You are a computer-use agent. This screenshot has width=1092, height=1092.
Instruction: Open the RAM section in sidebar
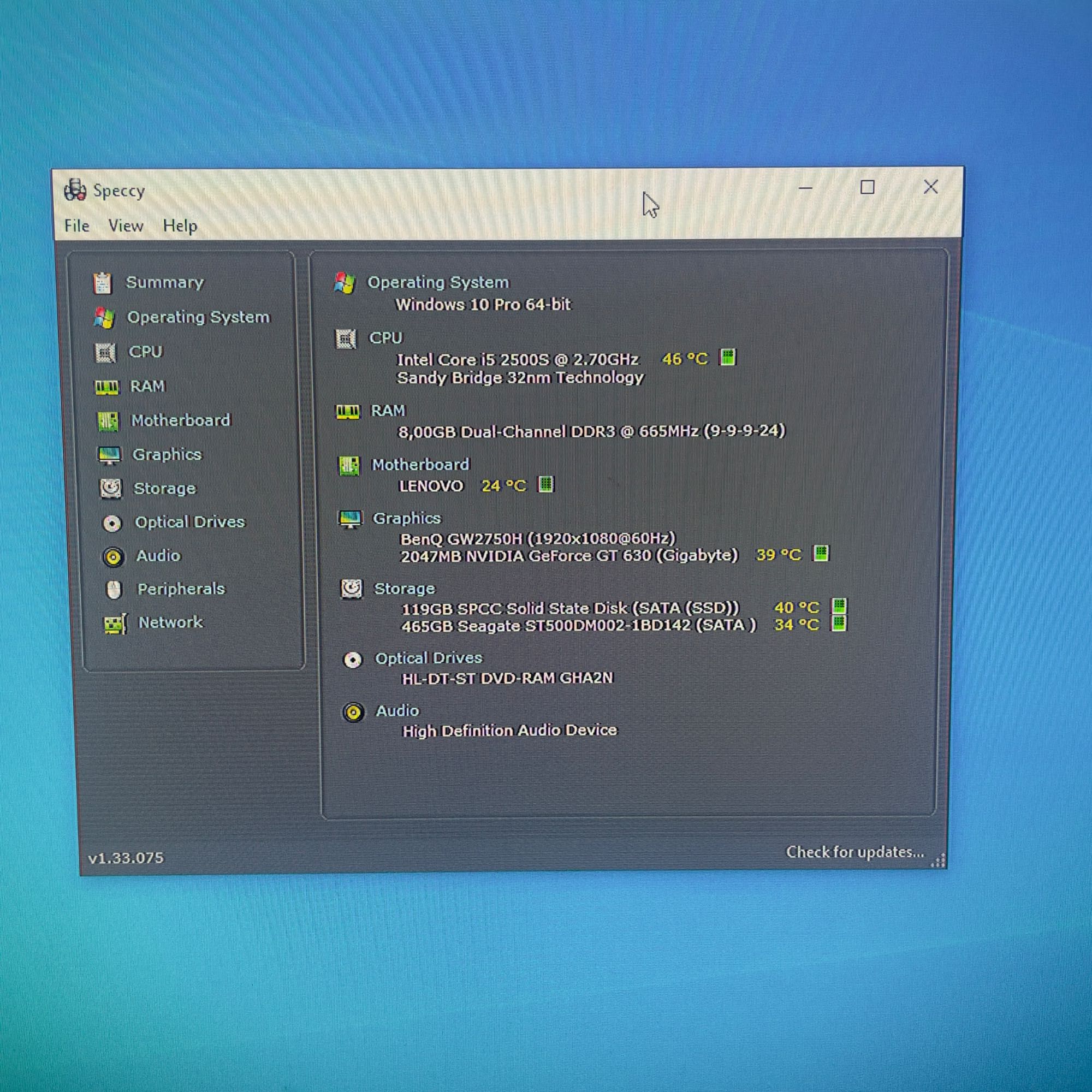147,386
